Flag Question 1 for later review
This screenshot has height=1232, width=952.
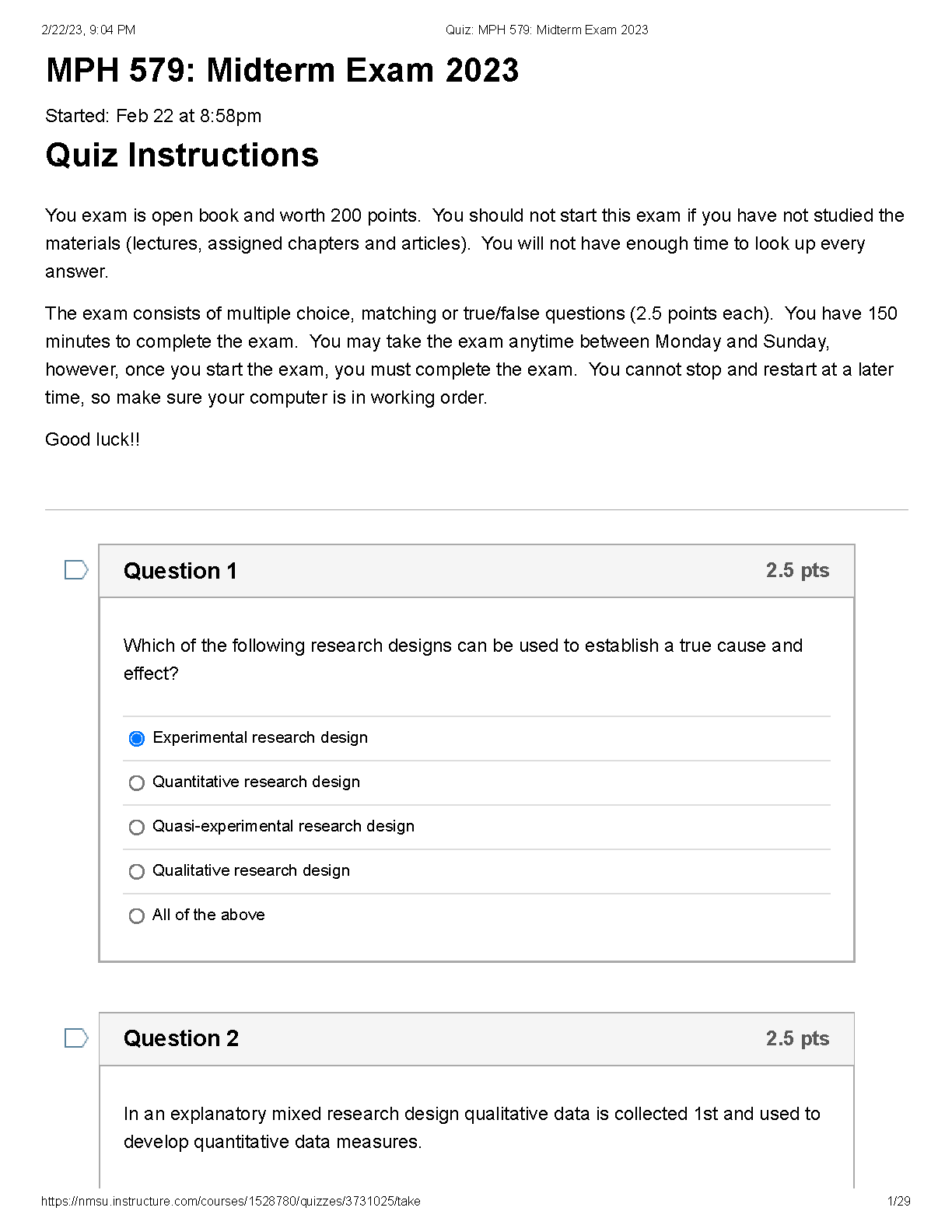pyautogui.click(x=75, y=570)
